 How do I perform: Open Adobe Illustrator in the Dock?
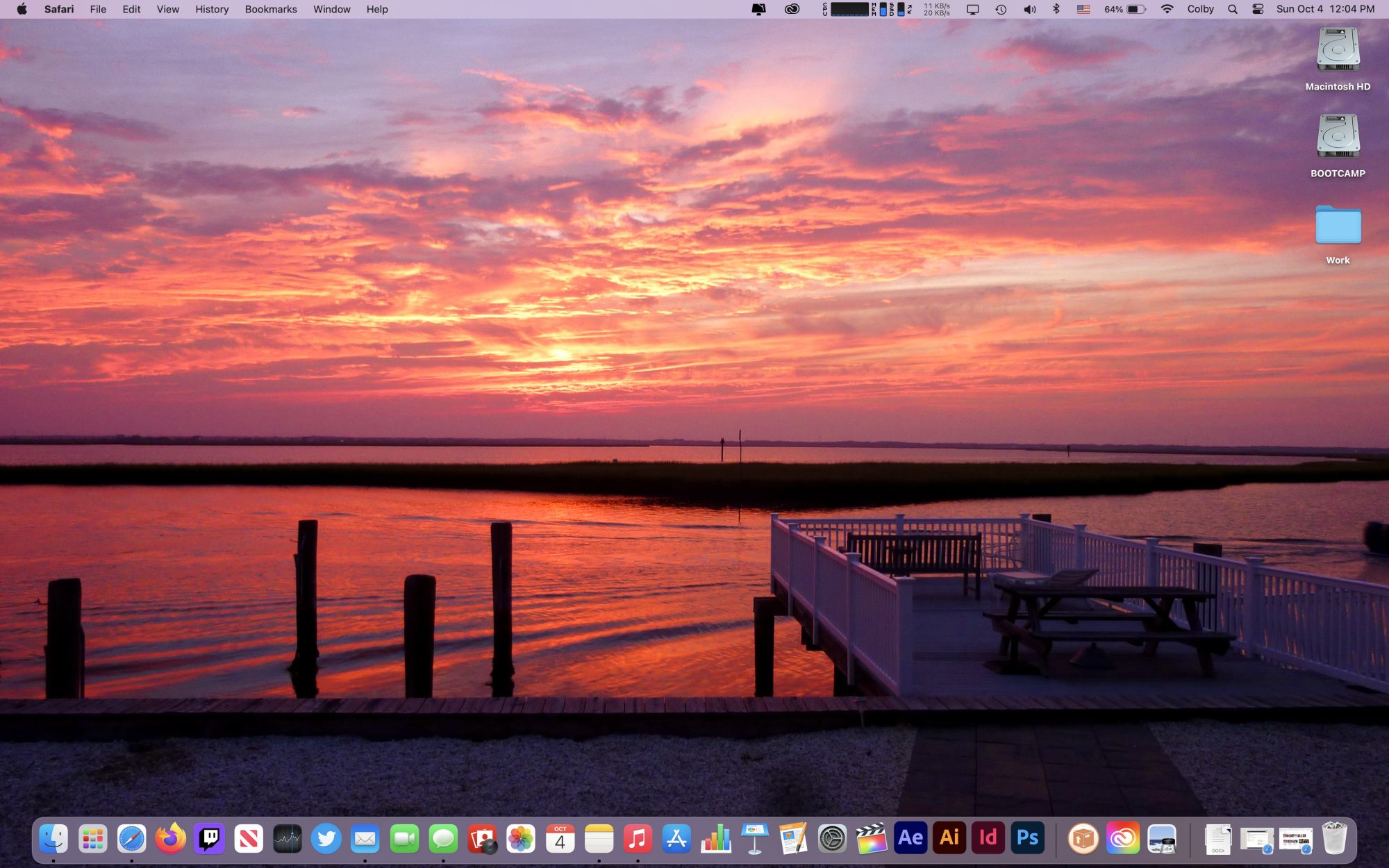click(949, 839)
